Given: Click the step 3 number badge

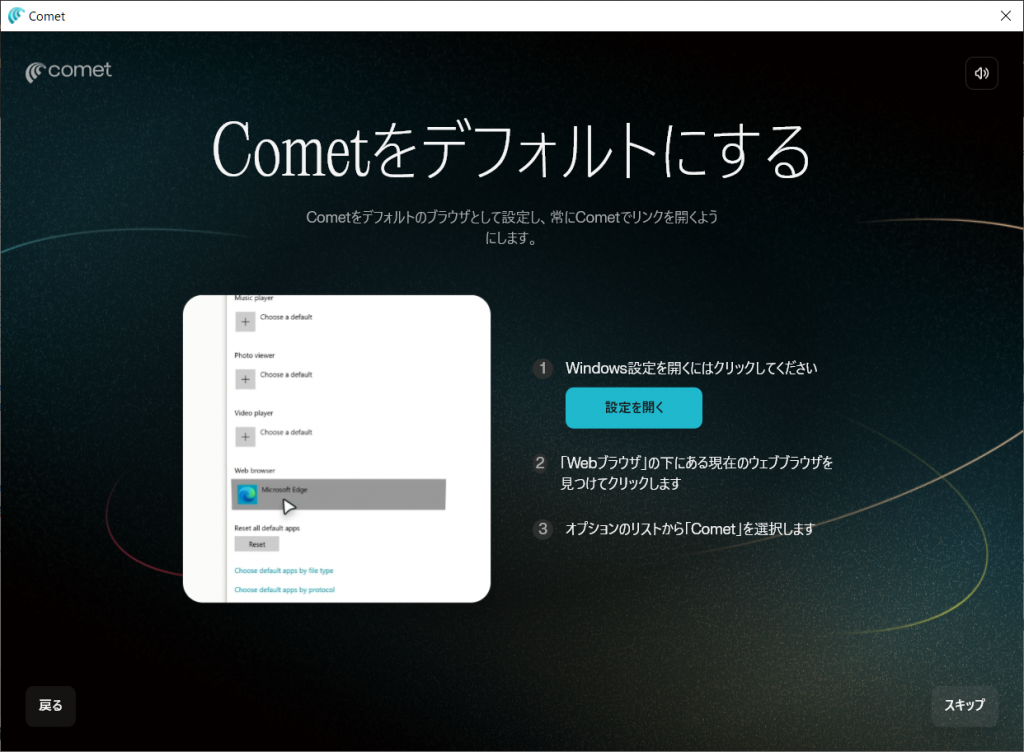Looking at the screenshot, I should tap(543, 530).
